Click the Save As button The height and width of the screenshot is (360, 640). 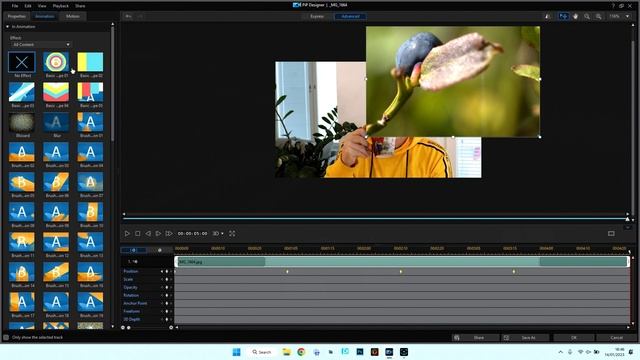coord(524,338)
